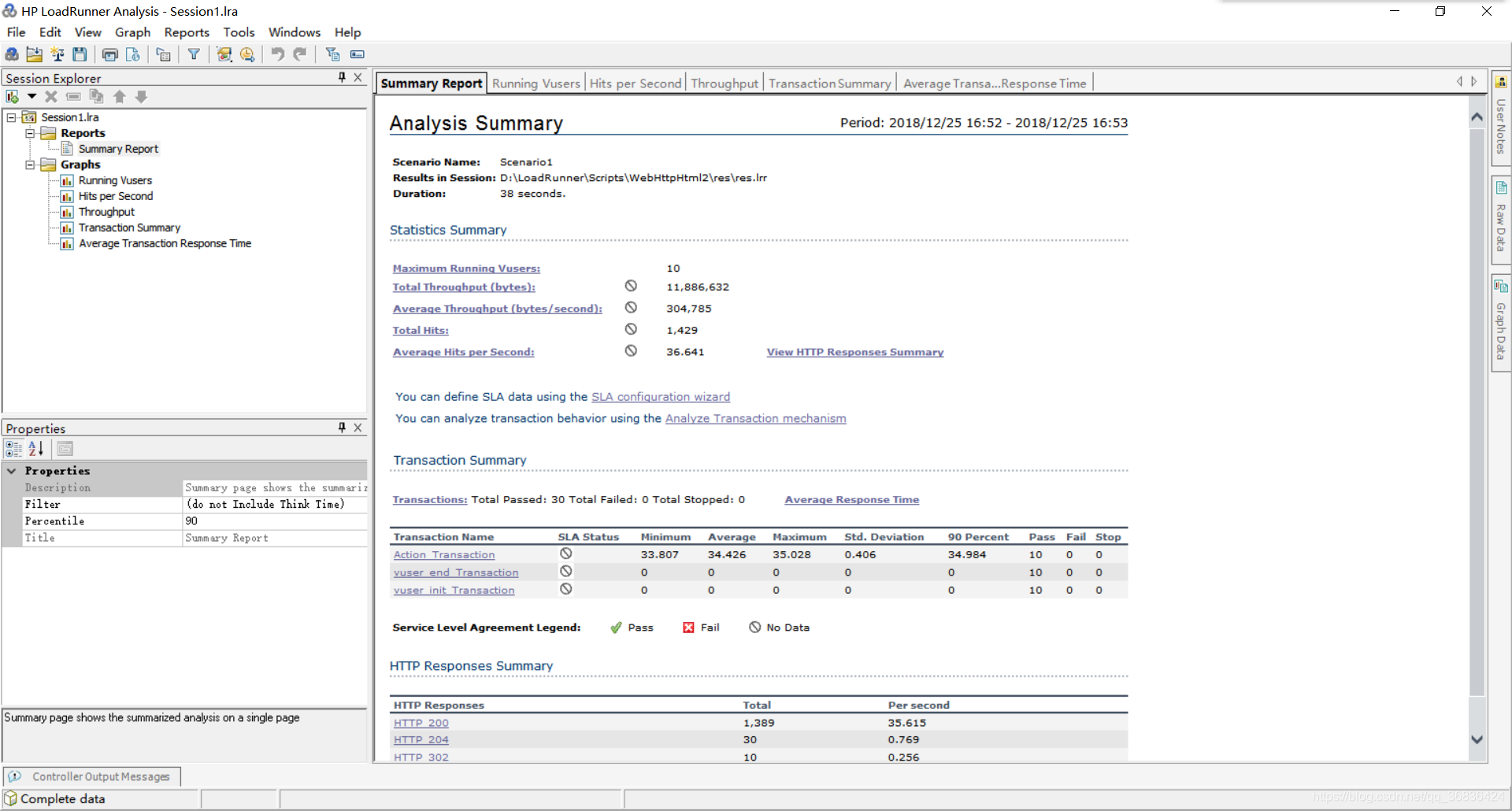Select the Throughput graph tree item
Image resolution: width=1512 pixels, height=811 pixels.
point(106,212)
